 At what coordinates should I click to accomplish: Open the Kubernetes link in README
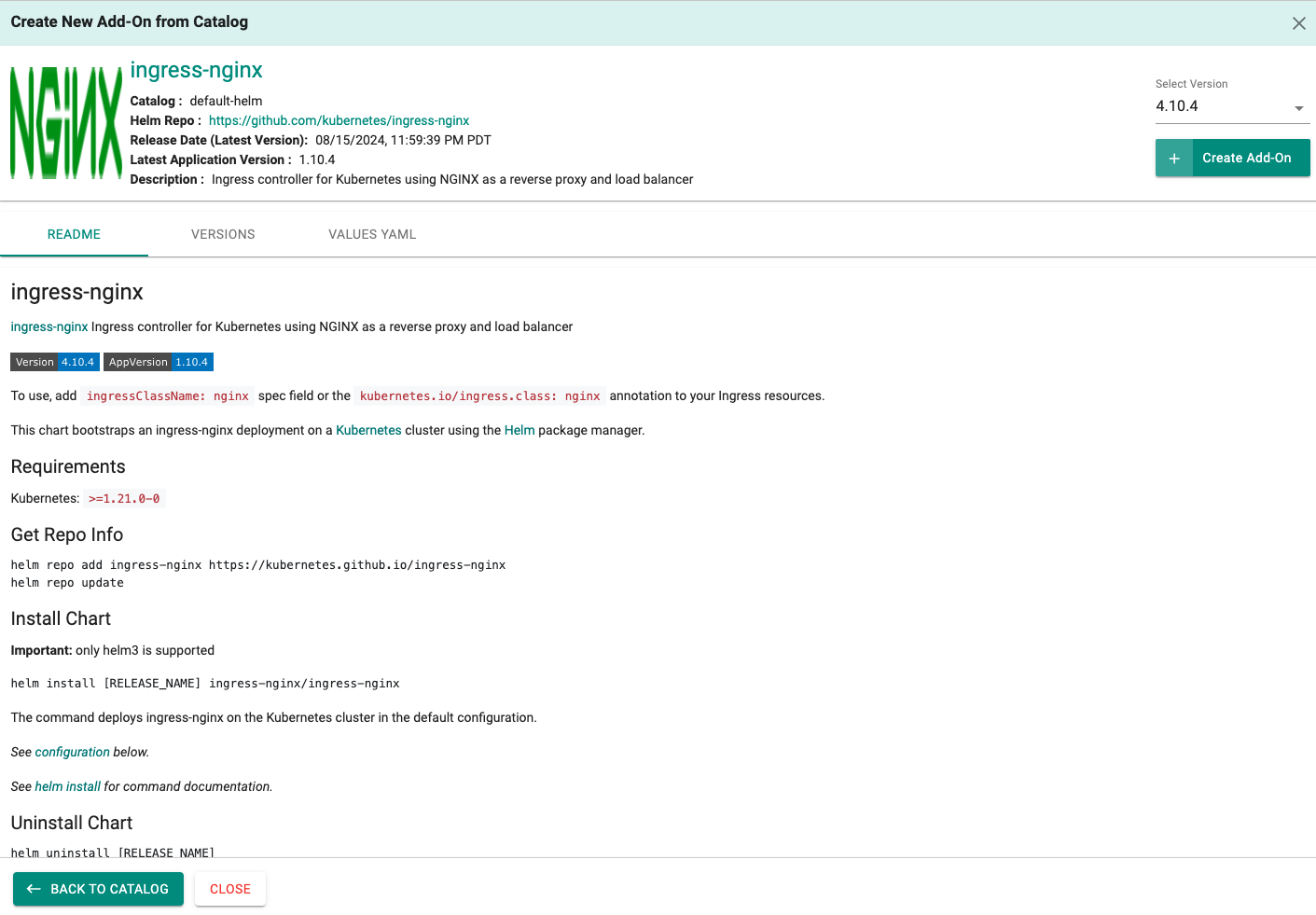(368, 430)
